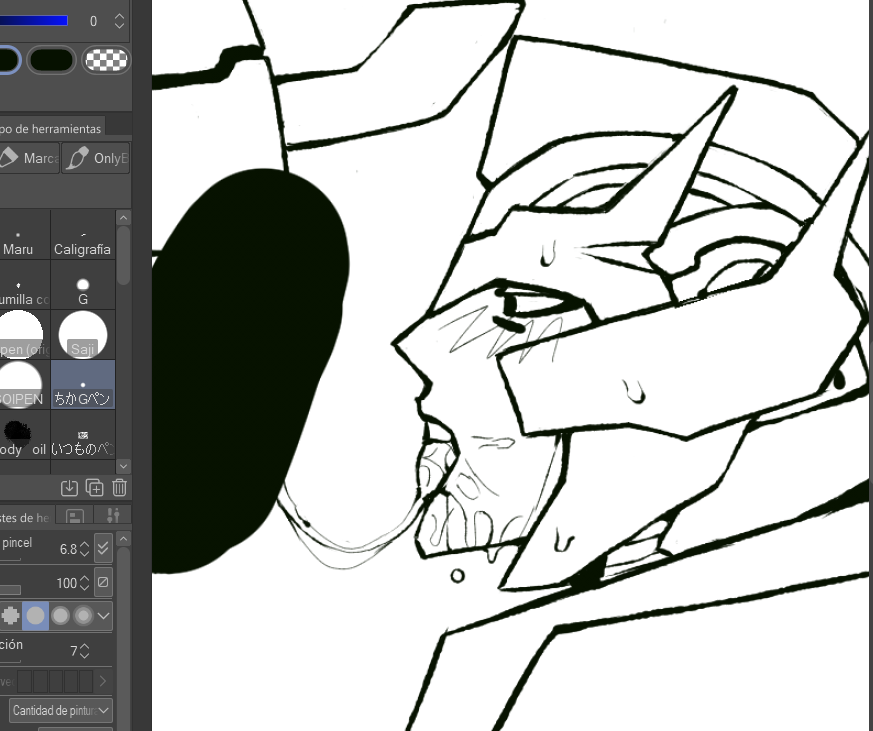Screen dimensions: 873x731
Task: Open the tool property tab 'Ajustes de herramienta'
Action: coord(27,517)
